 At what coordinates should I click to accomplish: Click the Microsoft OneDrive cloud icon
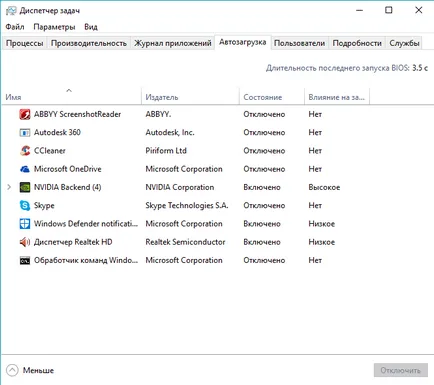pos(25,169)
